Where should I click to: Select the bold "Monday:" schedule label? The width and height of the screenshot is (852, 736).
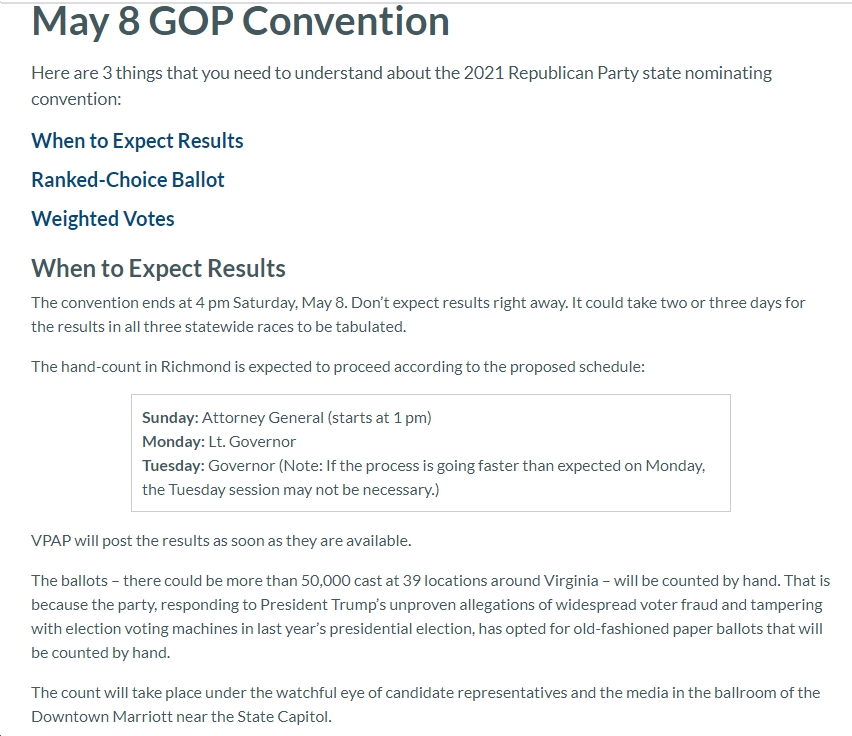coord(173,442)
